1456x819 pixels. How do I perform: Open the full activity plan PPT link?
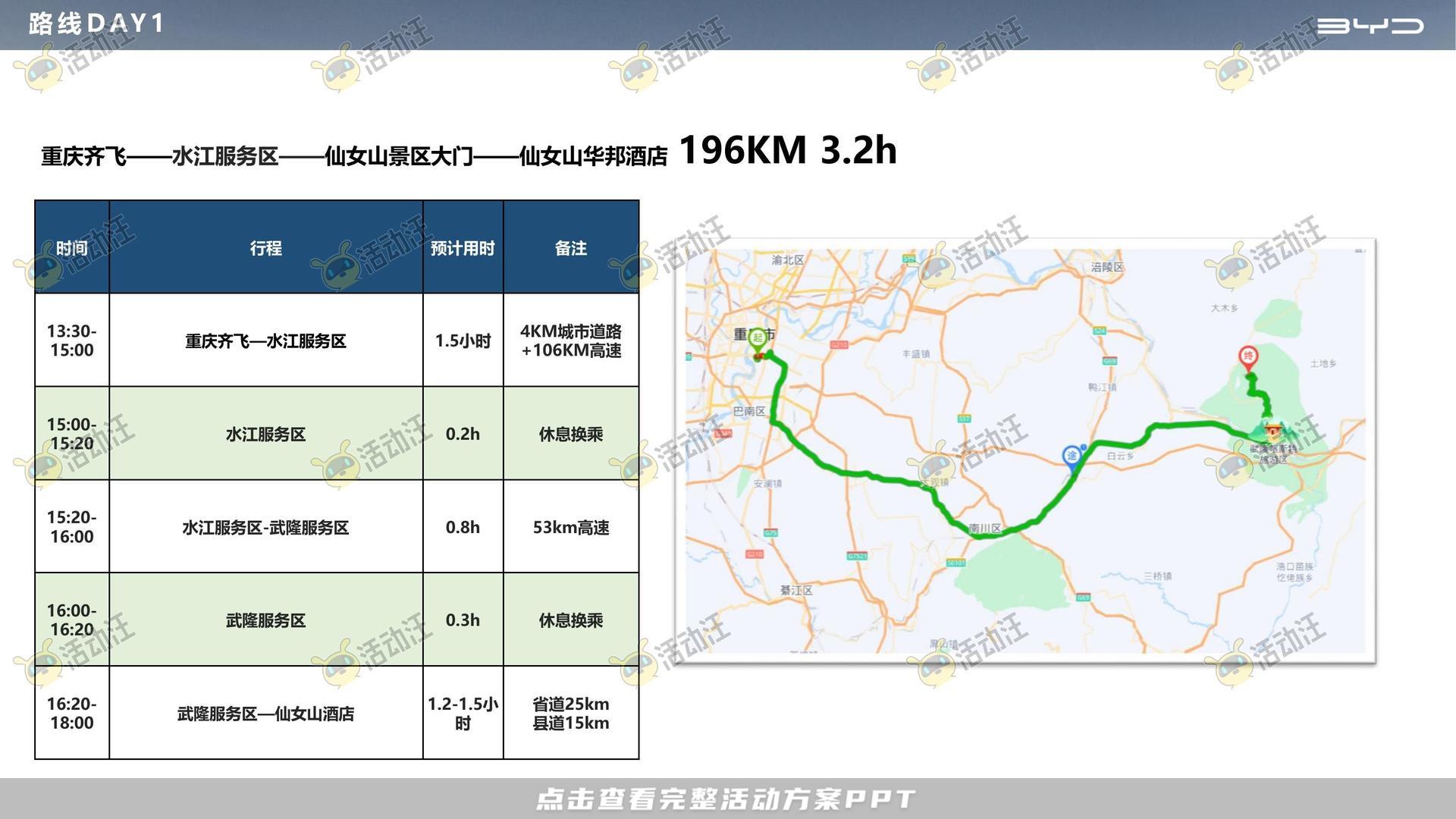coord(726,799)
